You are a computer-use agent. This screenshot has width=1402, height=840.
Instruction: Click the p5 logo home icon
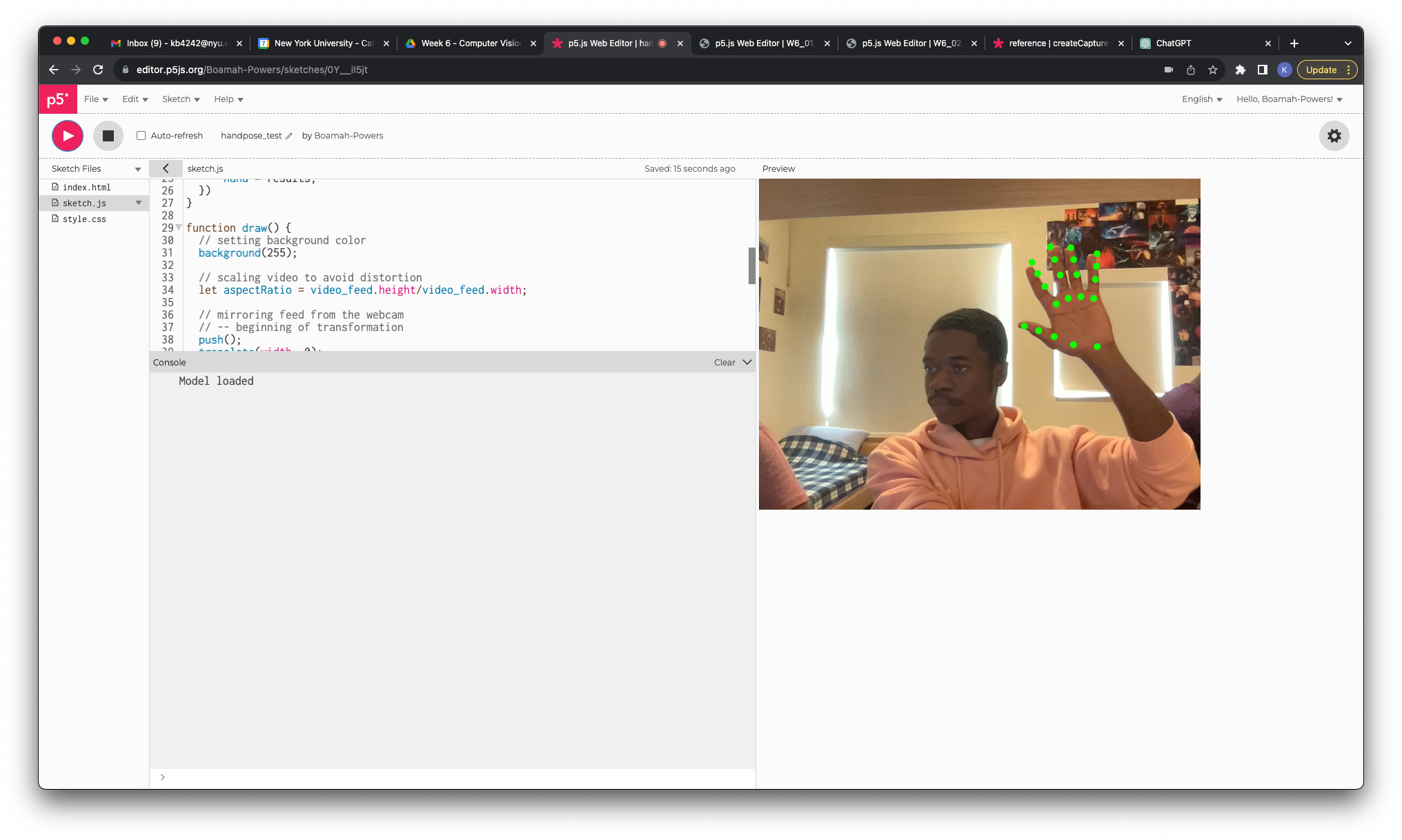point(57,99)
